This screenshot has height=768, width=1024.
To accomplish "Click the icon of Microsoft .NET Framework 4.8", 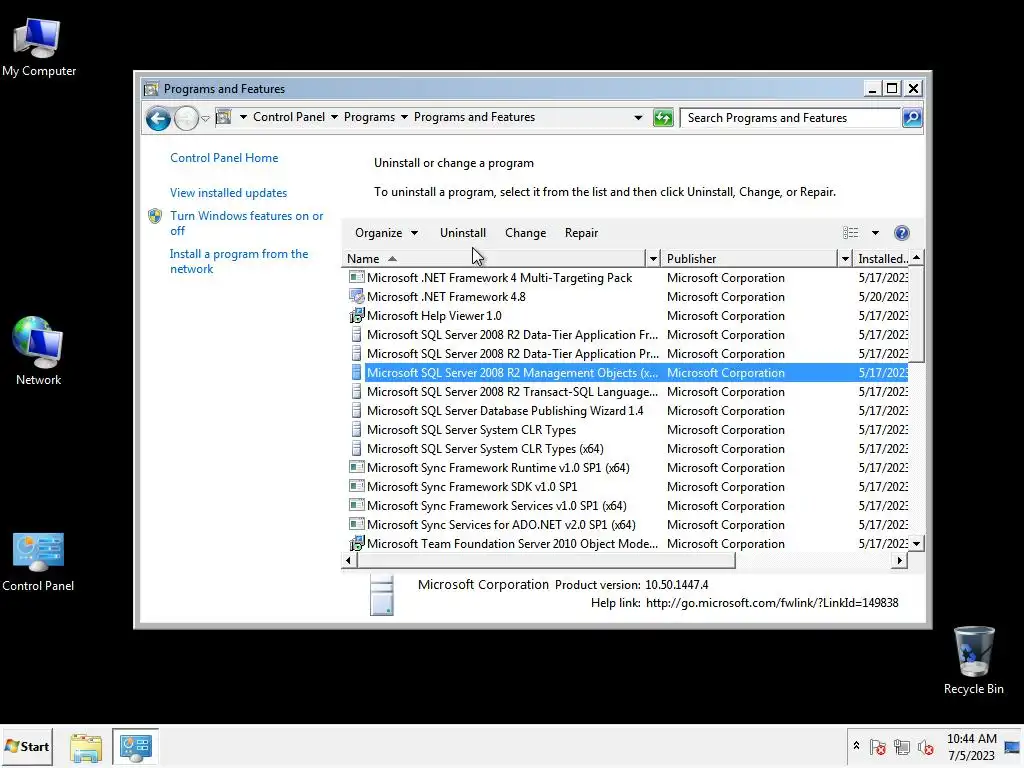I will 357,296.
